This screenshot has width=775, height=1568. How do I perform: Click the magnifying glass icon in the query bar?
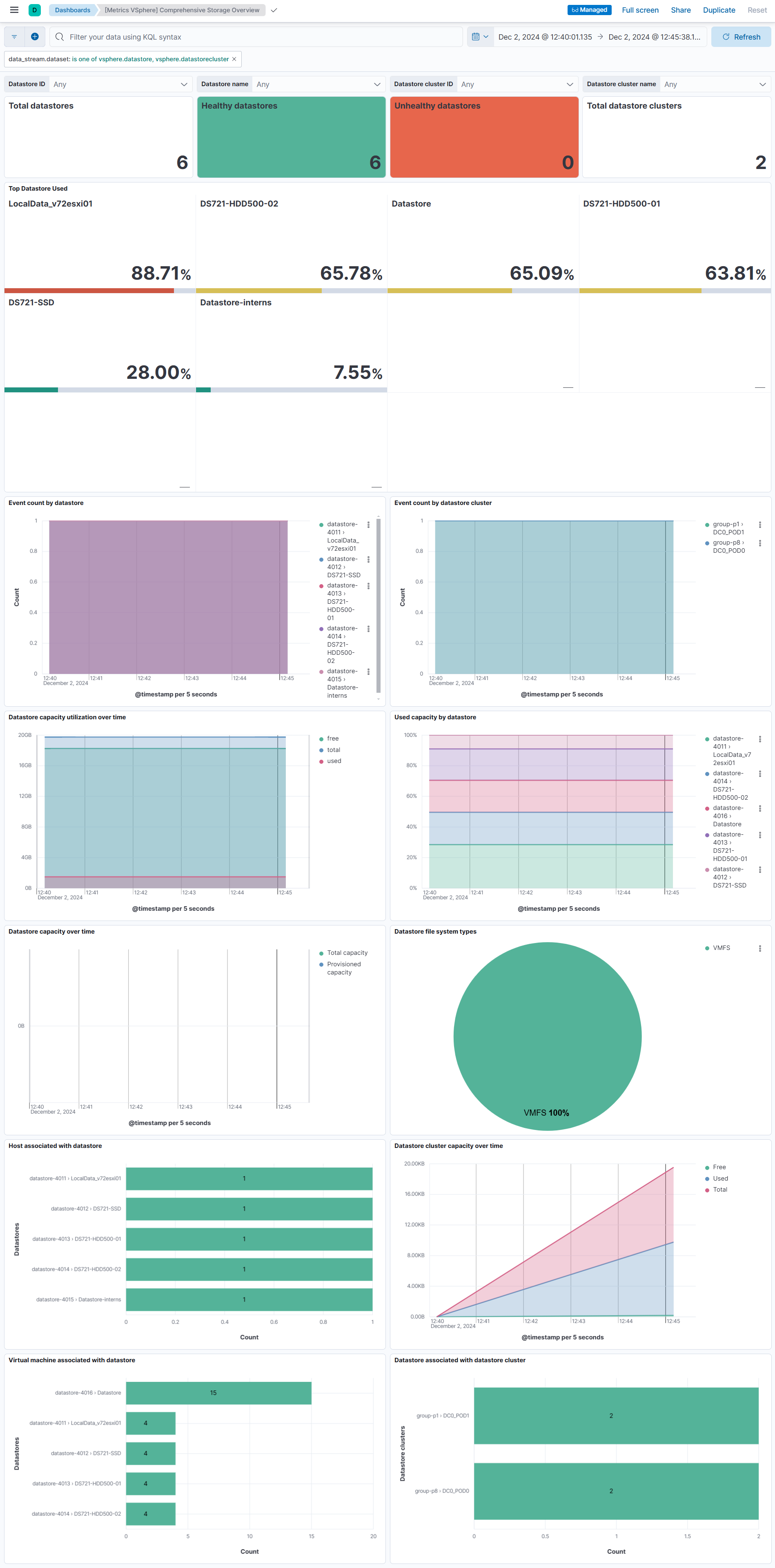coord(59,37)
